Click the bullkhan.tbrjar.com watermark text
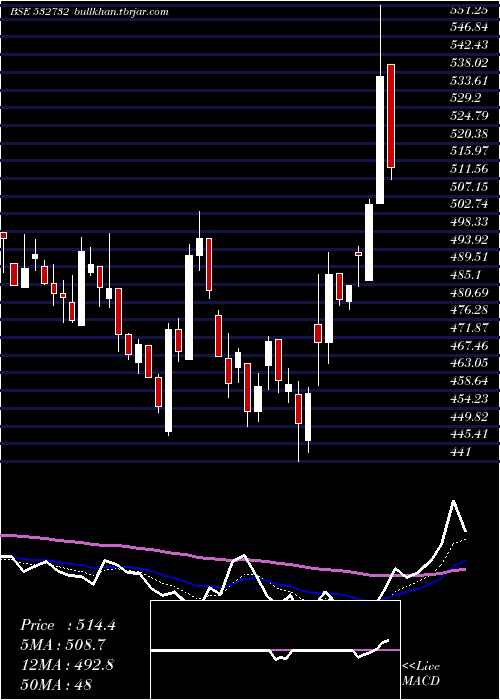Viewport: 500px width, 700px height. coord(121,12)
